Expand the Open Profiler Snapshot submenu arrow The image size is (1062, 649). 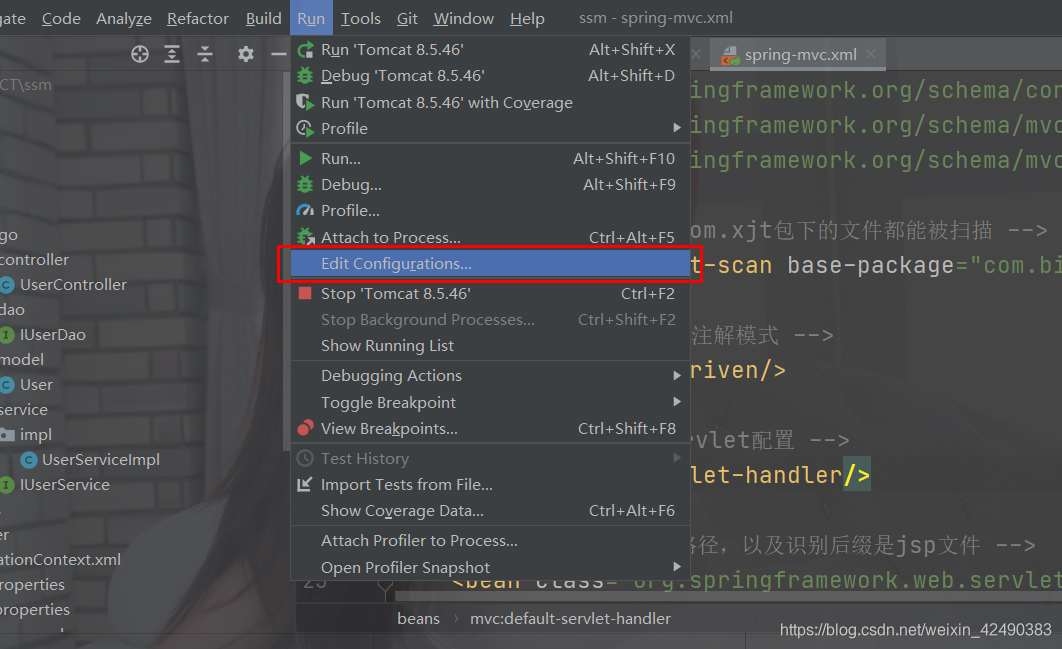(677, 566)
